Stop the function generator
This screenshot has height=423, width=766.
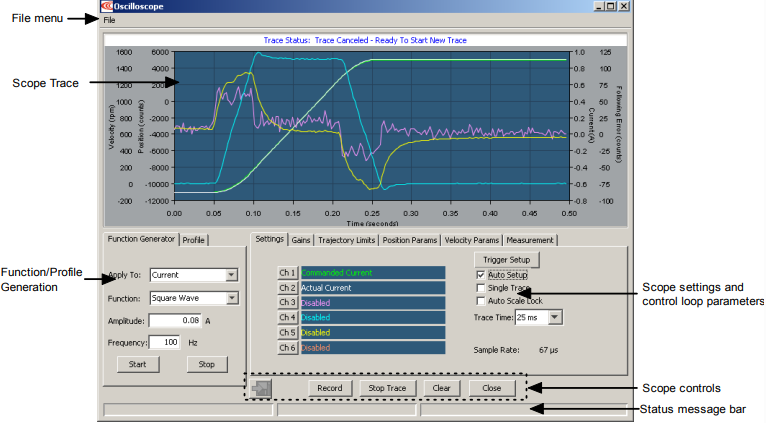click(x=207, y=364)
